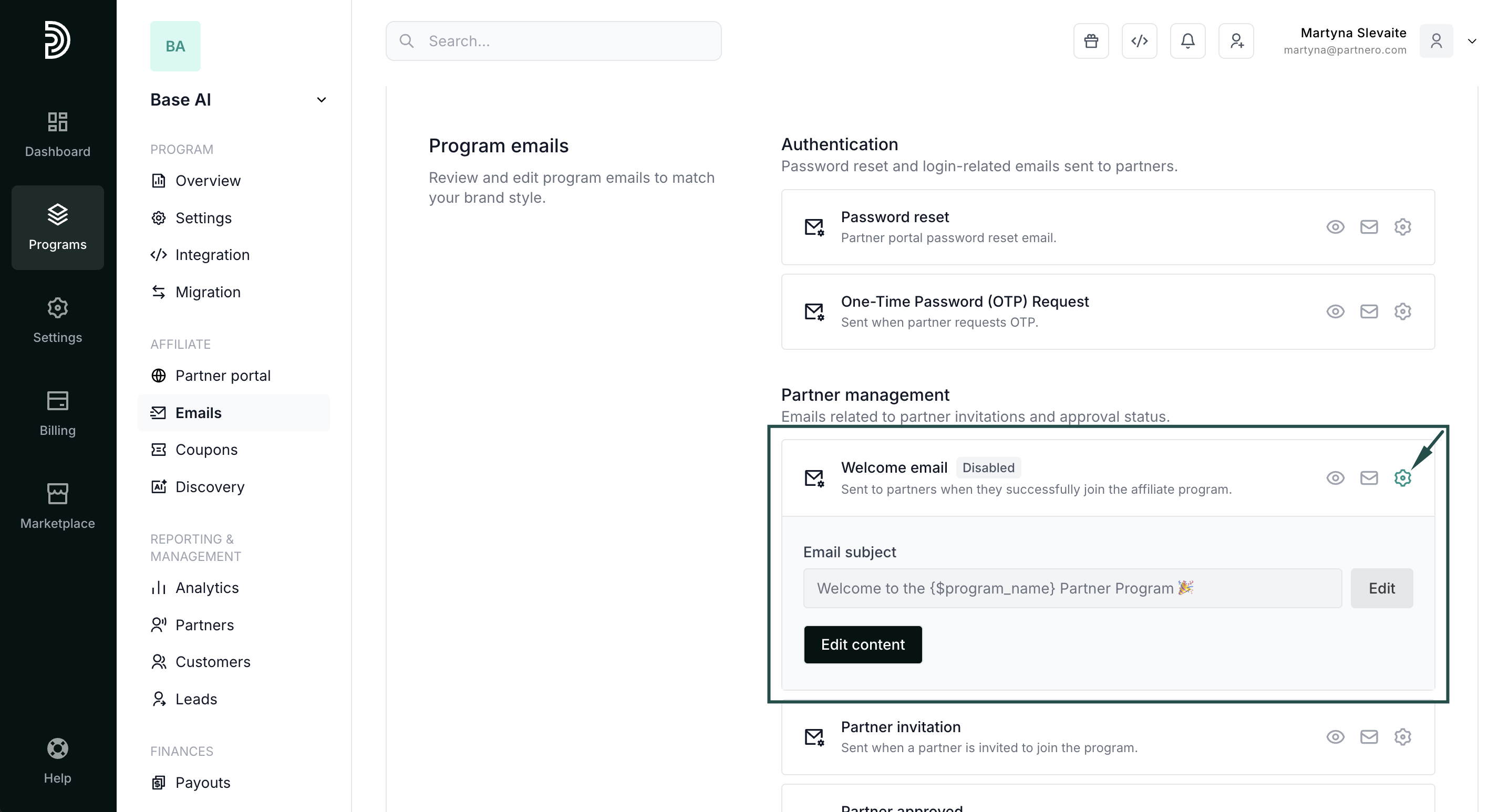Expand the Base AI program dropdown
Screen dimensions: 1509x812
tap(321, 99)
